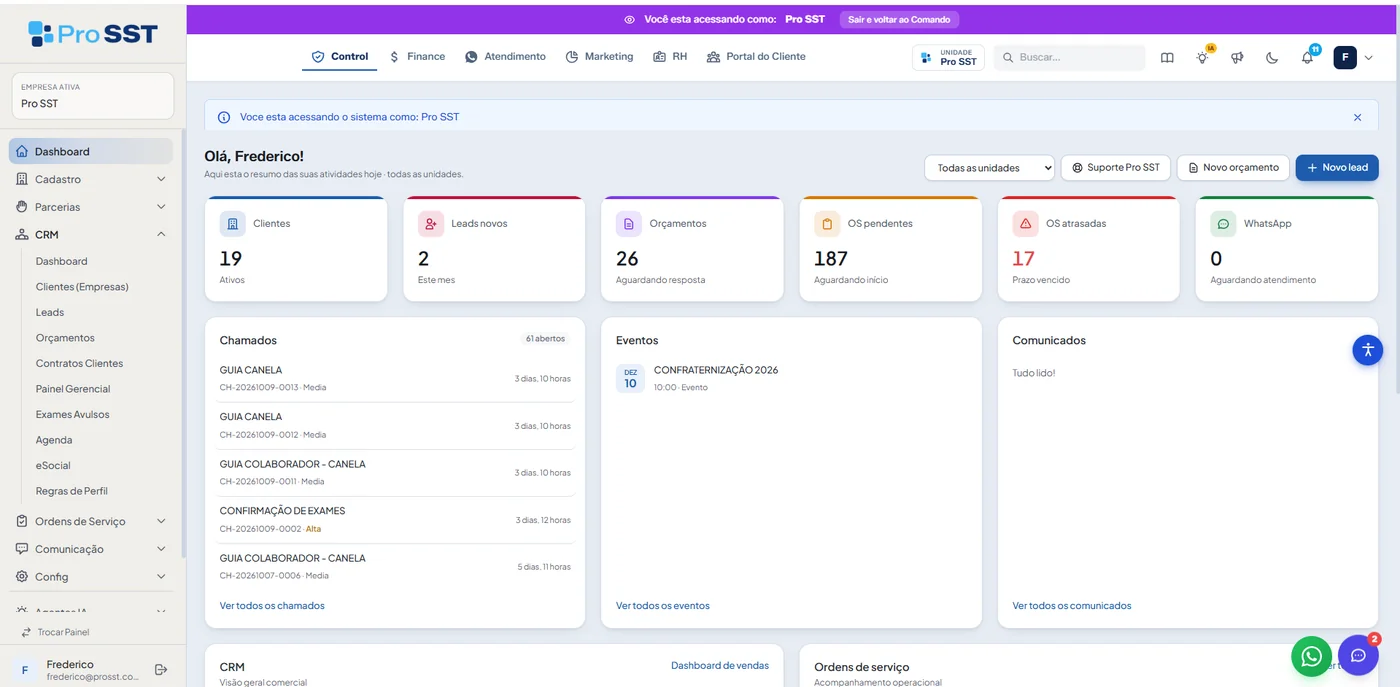
Task: Expand the Parcerias sidebar section
Action: click(91, 207)
